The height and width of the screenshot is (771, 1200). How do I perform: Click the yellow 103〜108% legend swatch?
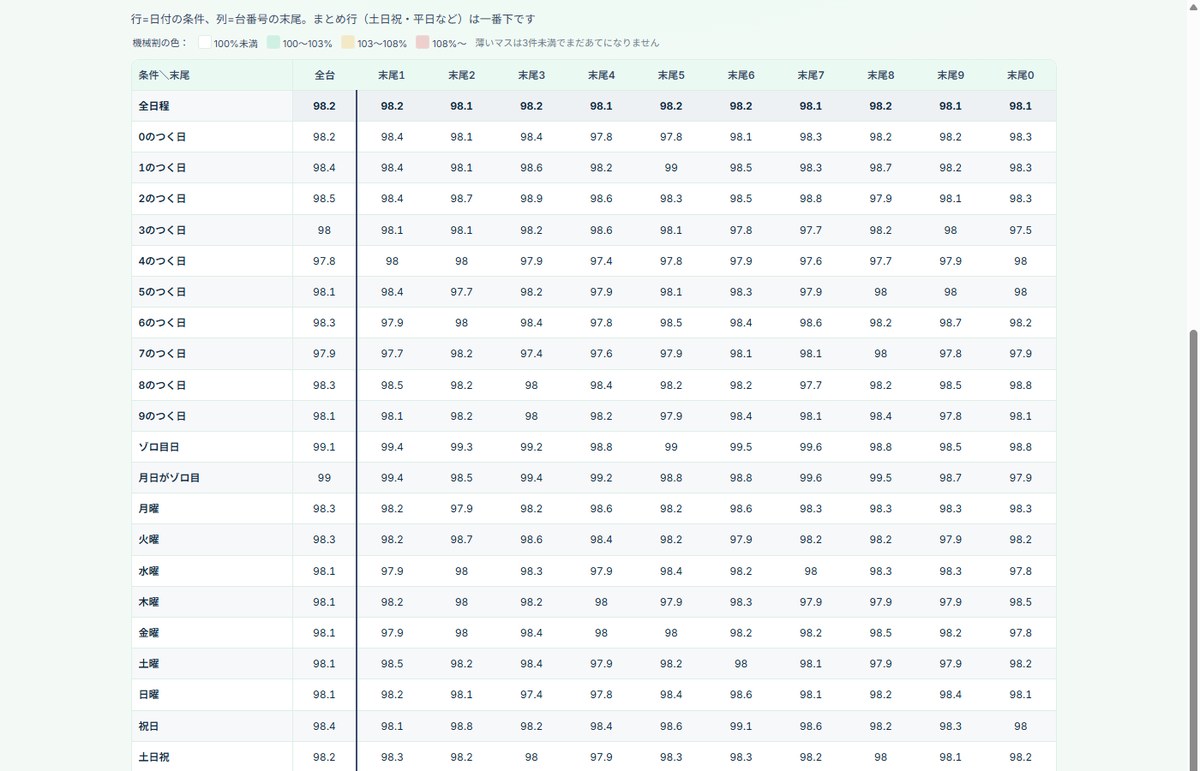tap(348, 43)
